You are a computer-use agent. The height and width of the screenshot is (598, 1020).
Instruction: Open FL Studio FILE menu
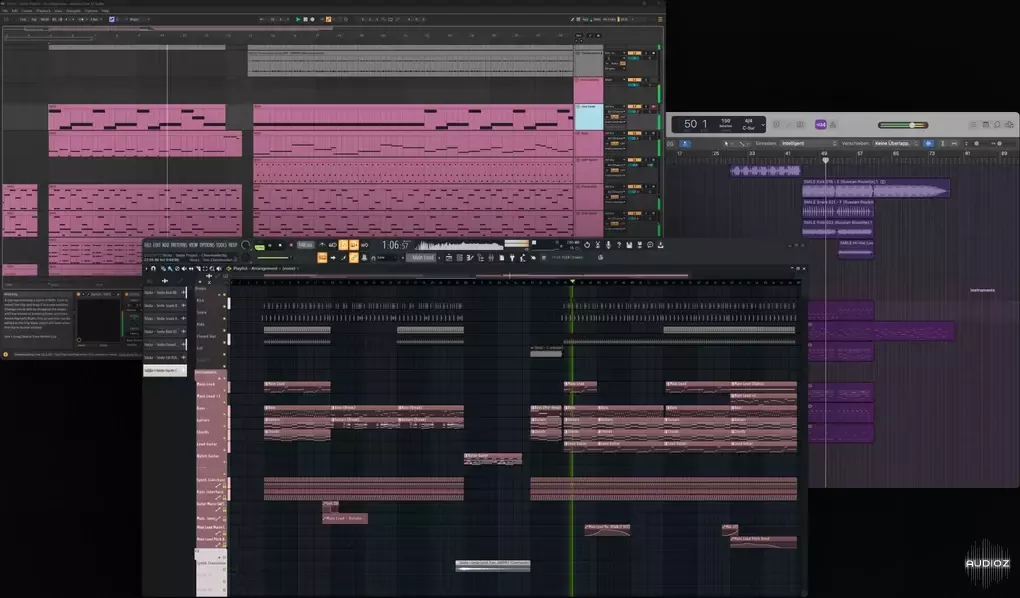click(x=148, y=245)
